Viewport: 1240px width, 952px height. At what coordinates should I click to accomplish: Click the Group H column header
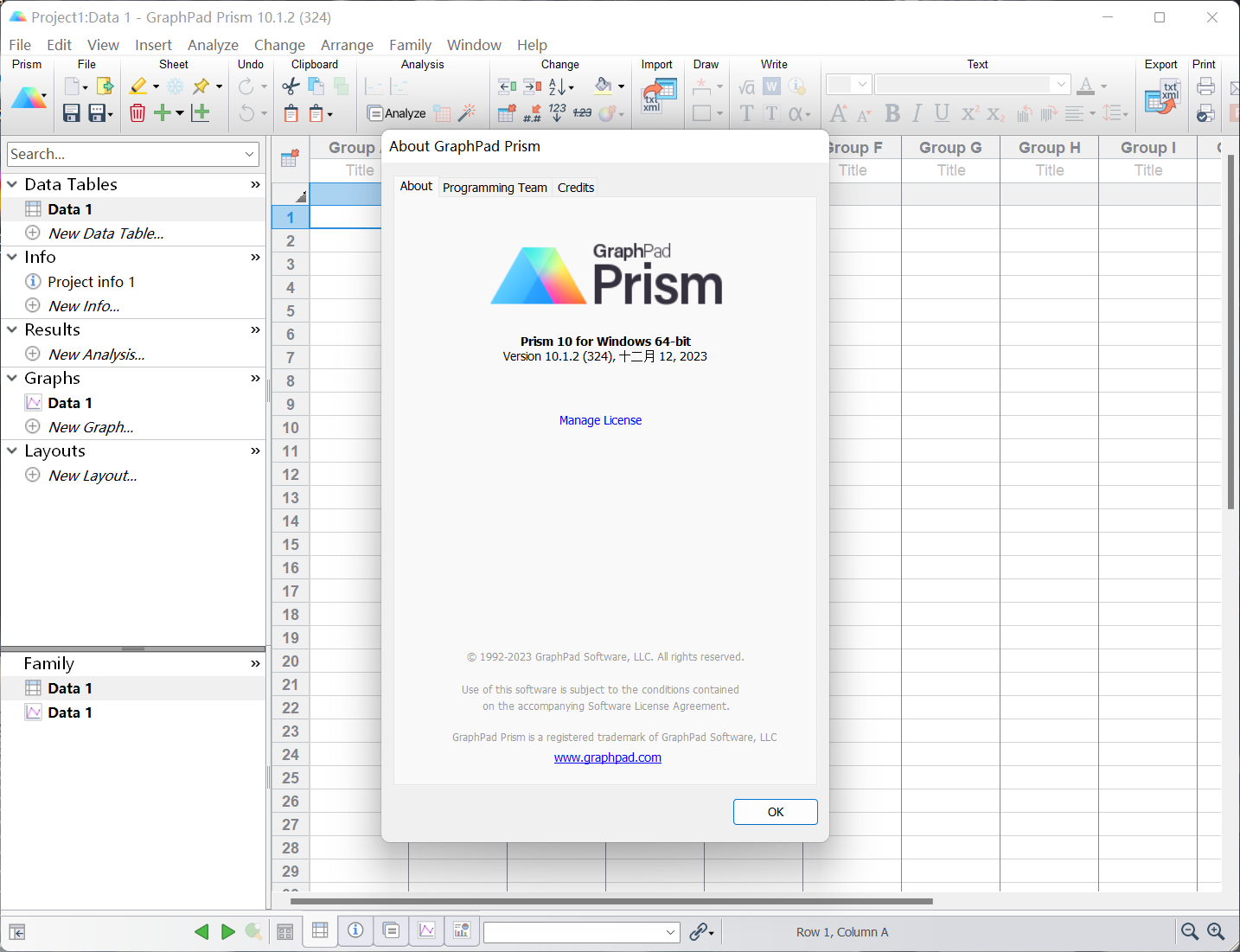click(1049, 148)
